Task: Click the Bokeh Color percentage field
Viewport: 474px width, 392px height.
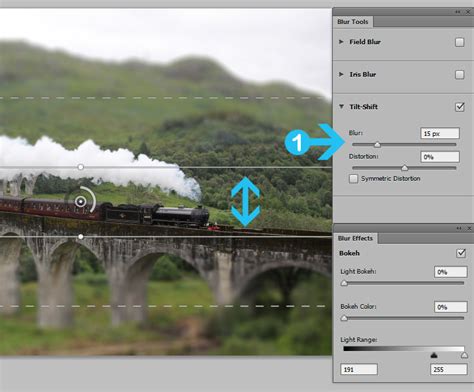Action: tap(451, 307)
